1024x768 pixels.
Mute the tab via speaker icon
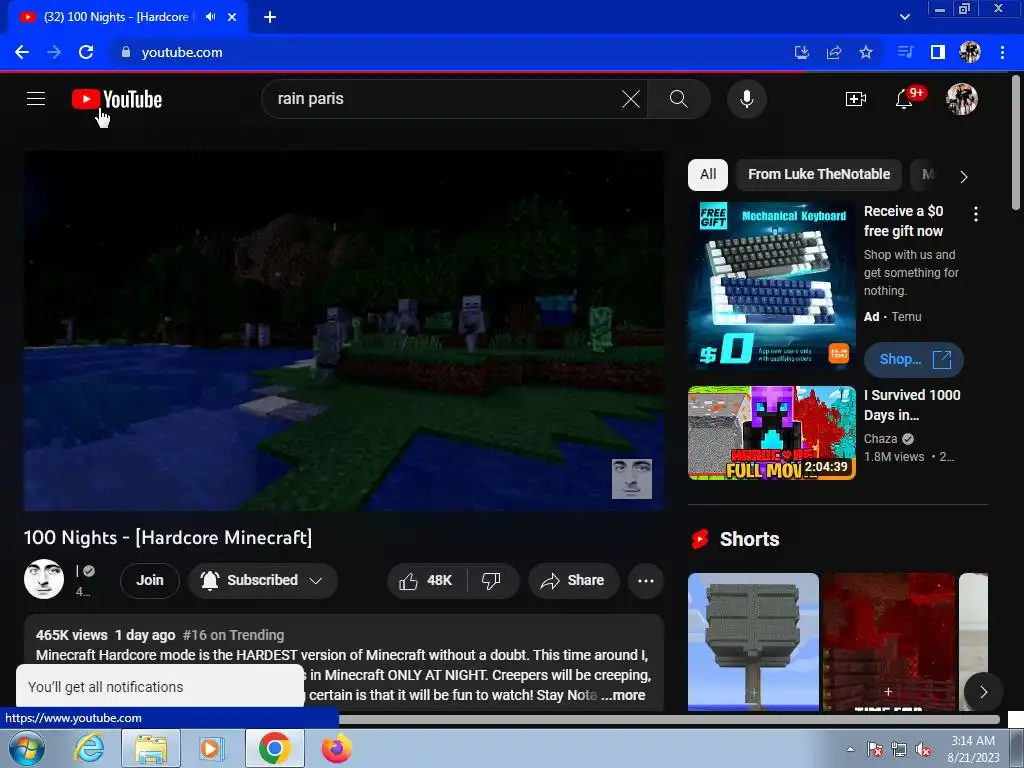[210, 17]
